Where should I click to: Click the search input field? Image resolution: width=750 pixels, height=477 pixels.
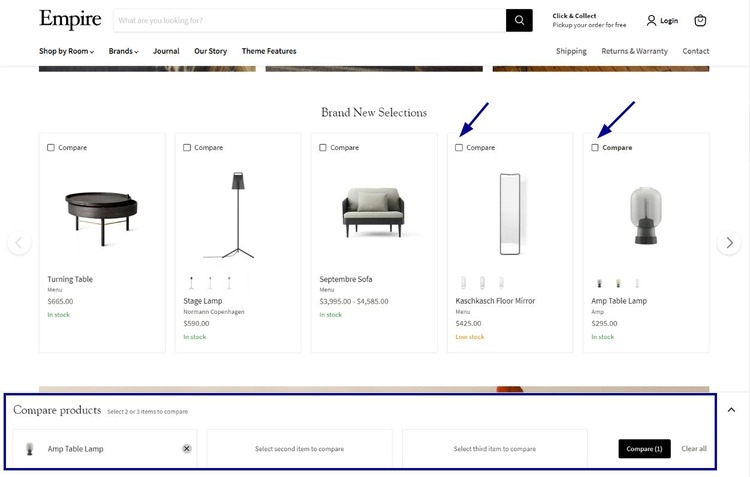pos(310,20)
